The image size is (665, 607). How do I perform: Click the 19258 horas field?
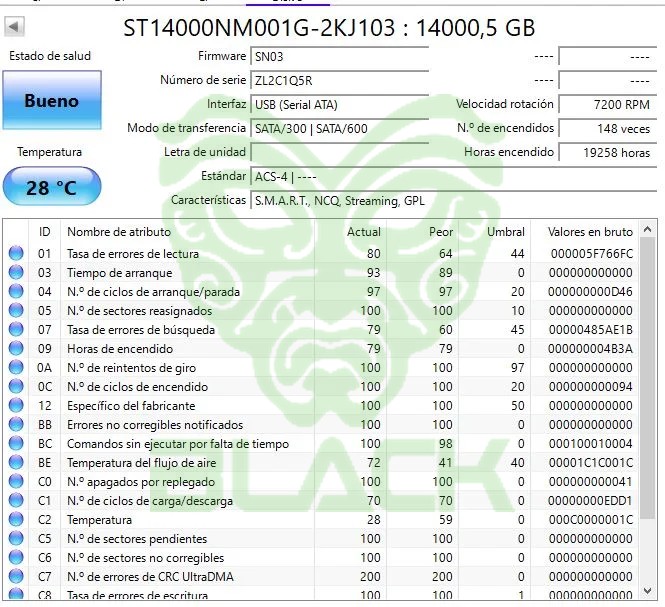(x=608, y=152)
